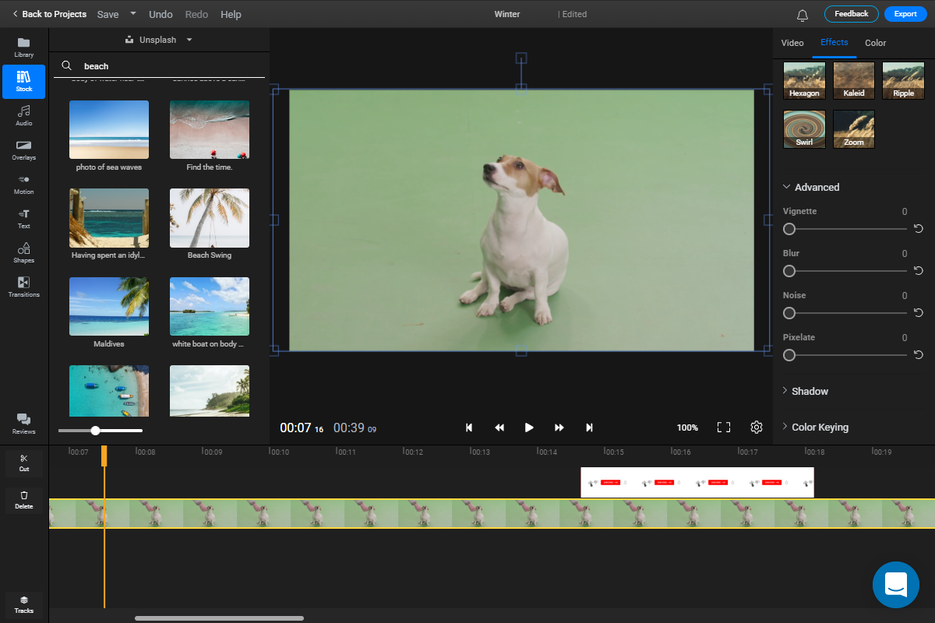935x623 pixels.
Task: Select the Delete tool
Action: coord(23,500)
